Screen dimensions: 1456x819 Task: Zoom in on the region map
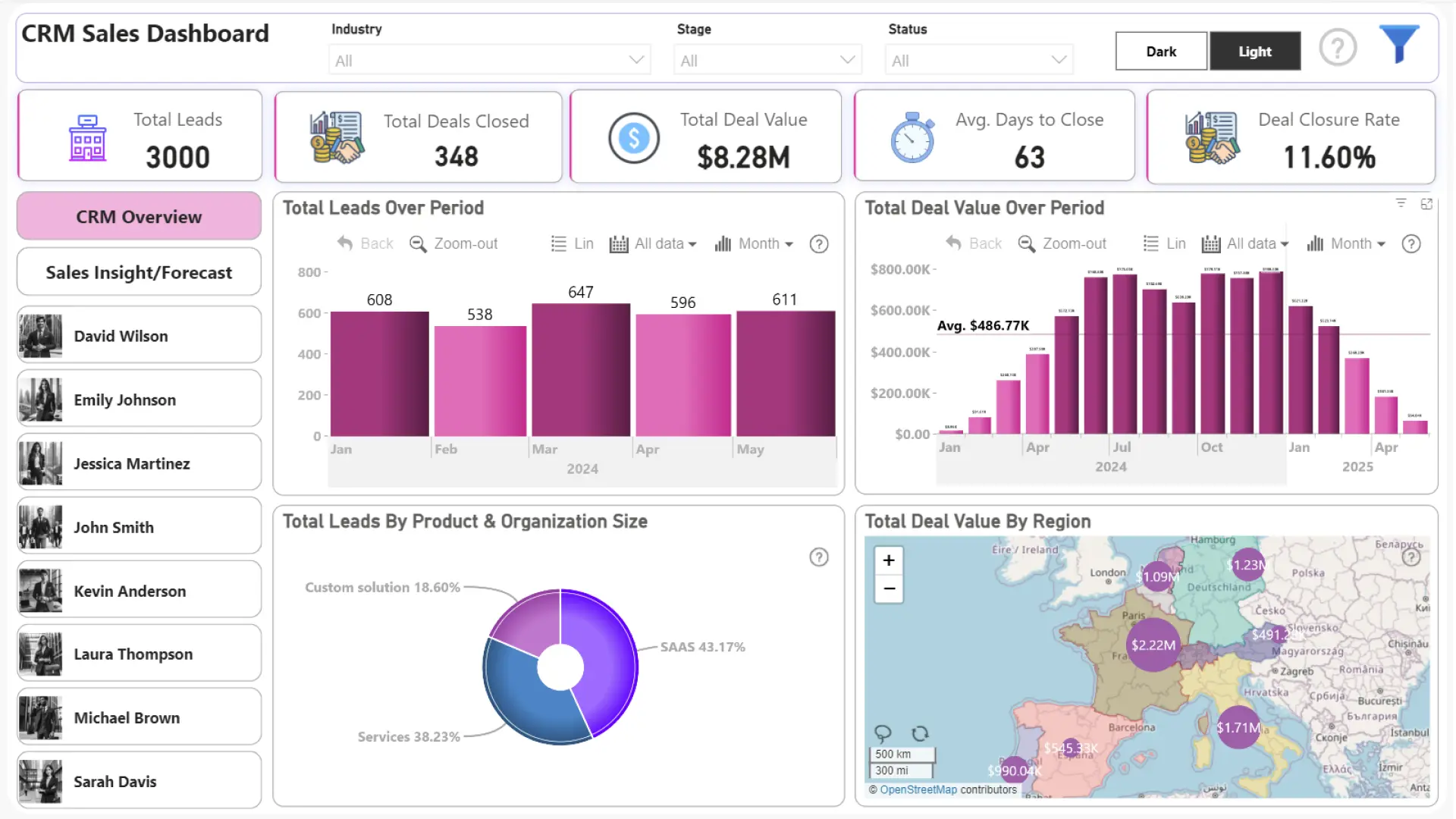(889, 560)
